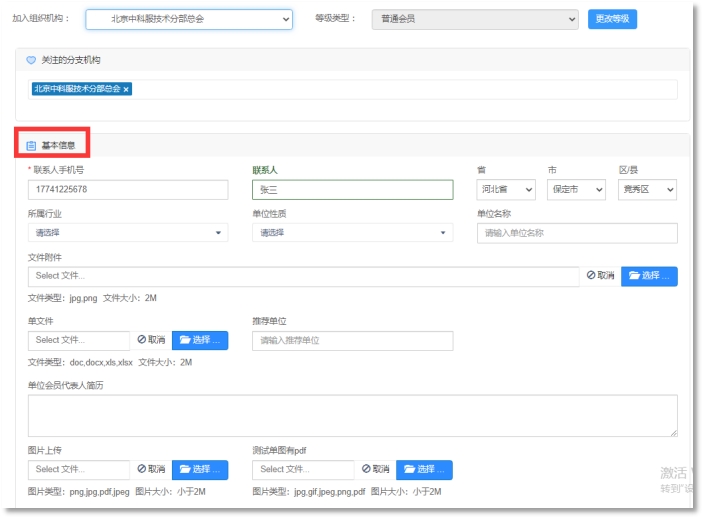
Task: Open the 区/县 district dropdown
Action: point(648,190)
